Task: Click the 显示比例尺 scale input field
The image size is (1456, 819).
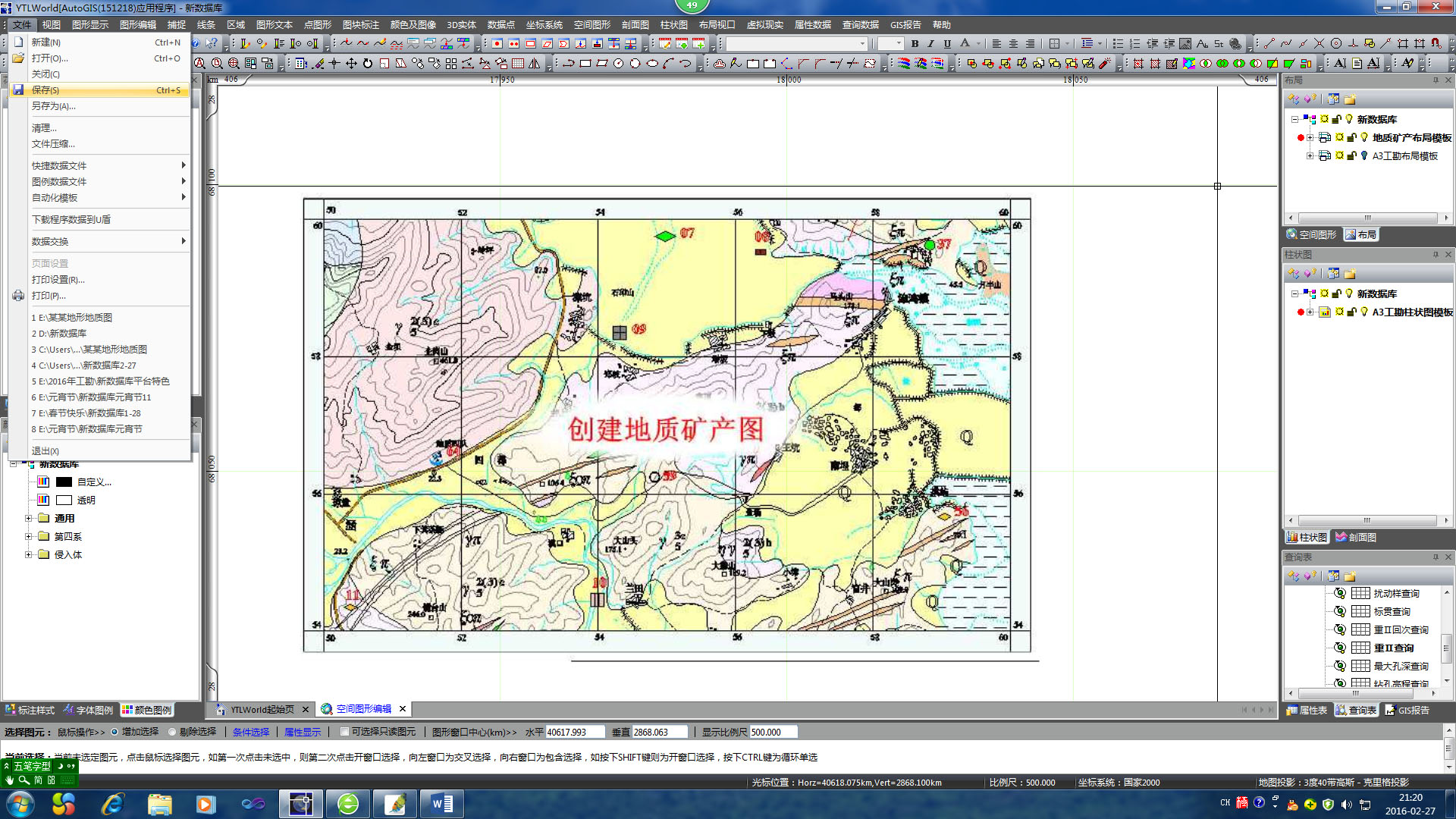Action: tap(773, 732)
